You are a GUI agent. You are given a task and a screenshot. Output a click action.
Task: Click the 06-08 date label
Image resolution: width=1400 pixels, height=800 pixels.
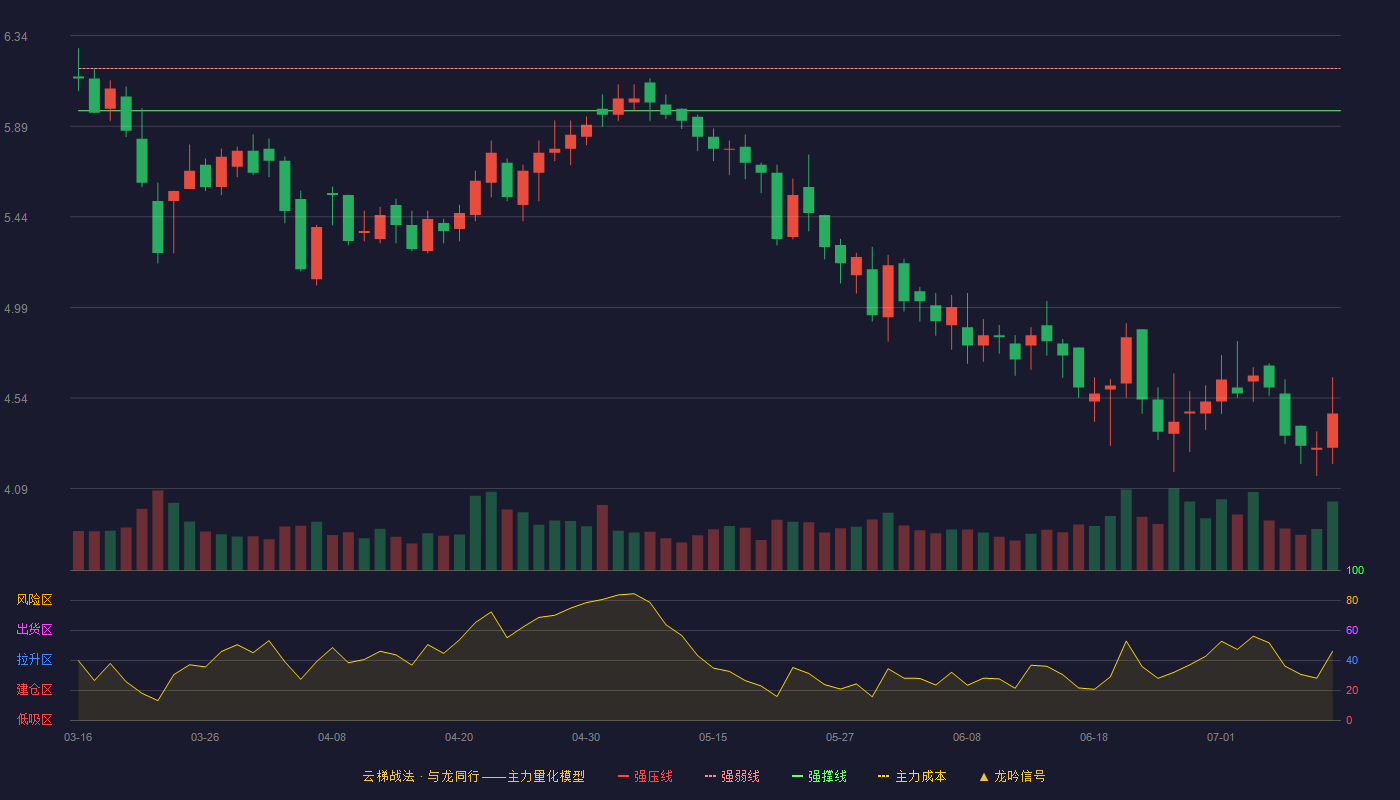tap(967, 737)
